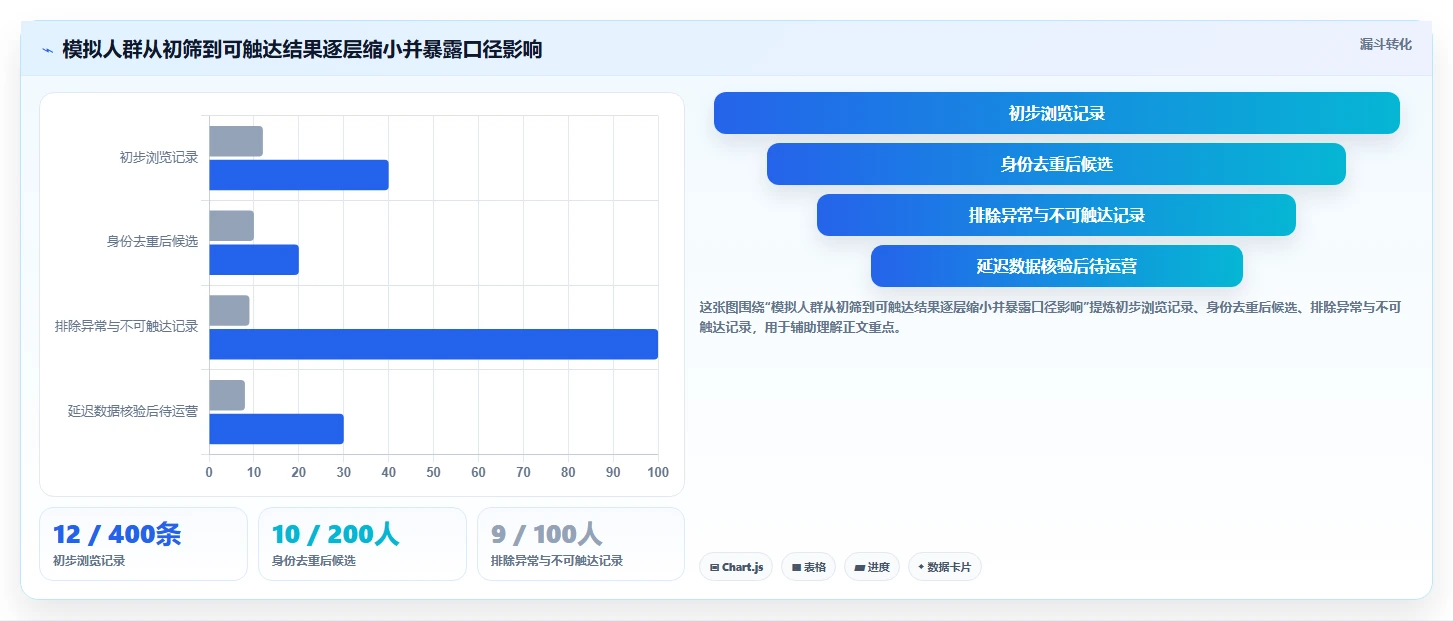Click the gray bar for 延迟数据核验后待运营
Image resolution: width=1453 pixels, height=621 pixels.
click(227, 395)
